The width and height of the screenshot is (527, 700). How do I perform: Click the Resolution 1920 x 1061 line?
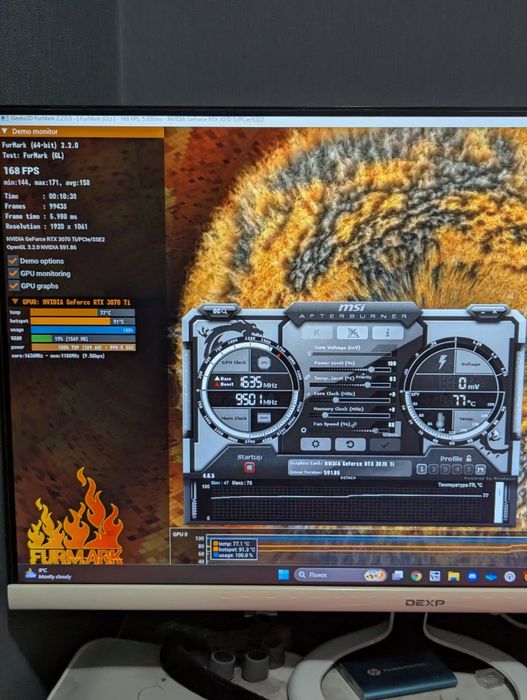point(46,227)
